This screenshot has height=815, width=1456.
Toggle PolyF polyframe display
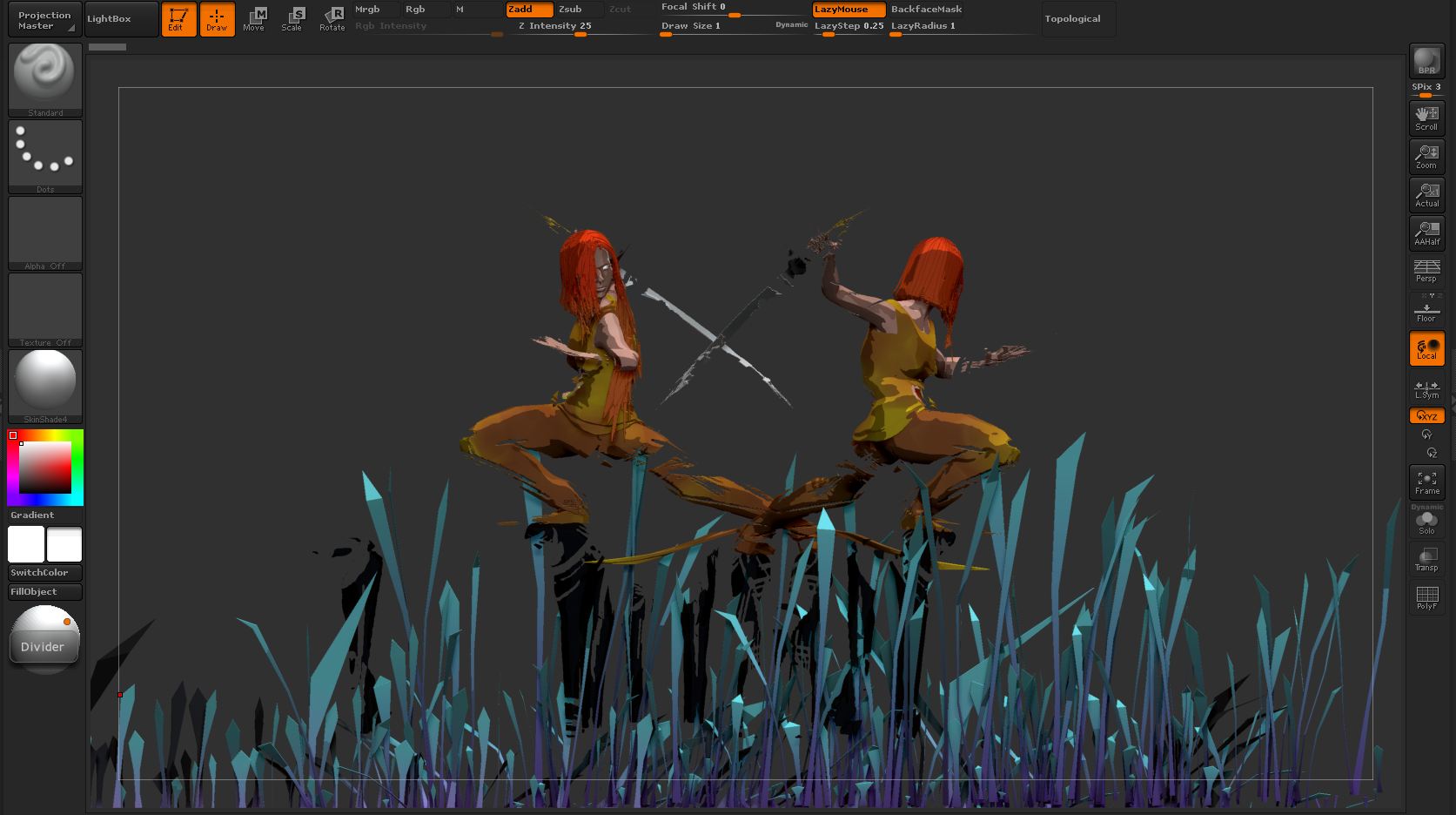1426,597
